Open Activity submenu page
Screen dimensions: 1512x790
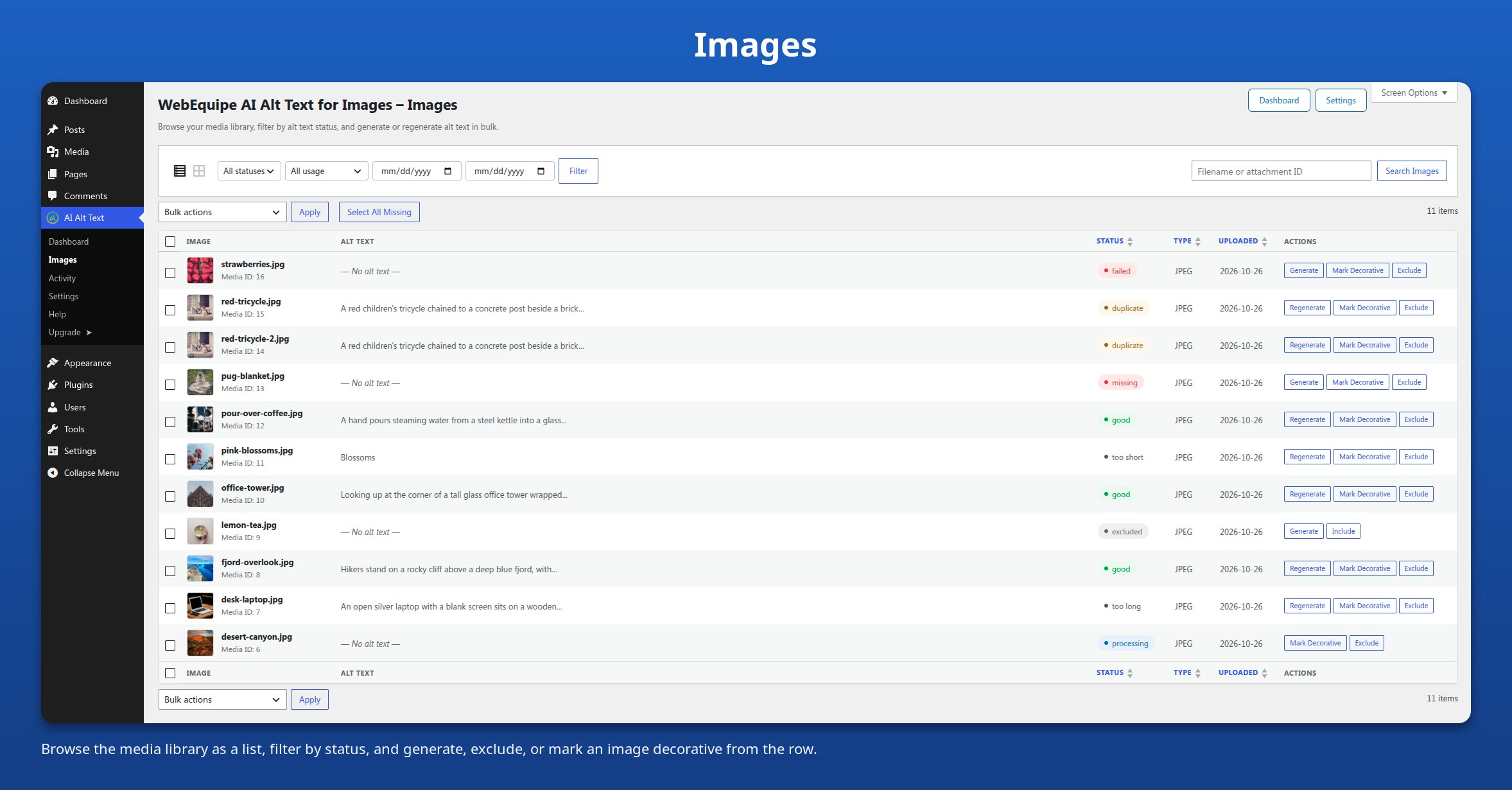[62, 278]
